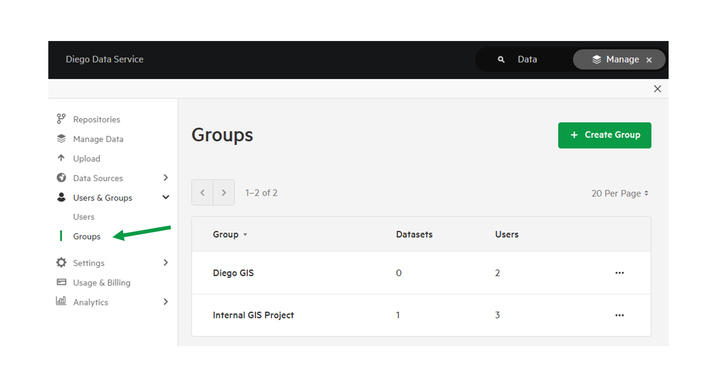Go to the next page of groups
This screenshot has height=381, width=720.
pyautogui.click(x=224, y=192)
